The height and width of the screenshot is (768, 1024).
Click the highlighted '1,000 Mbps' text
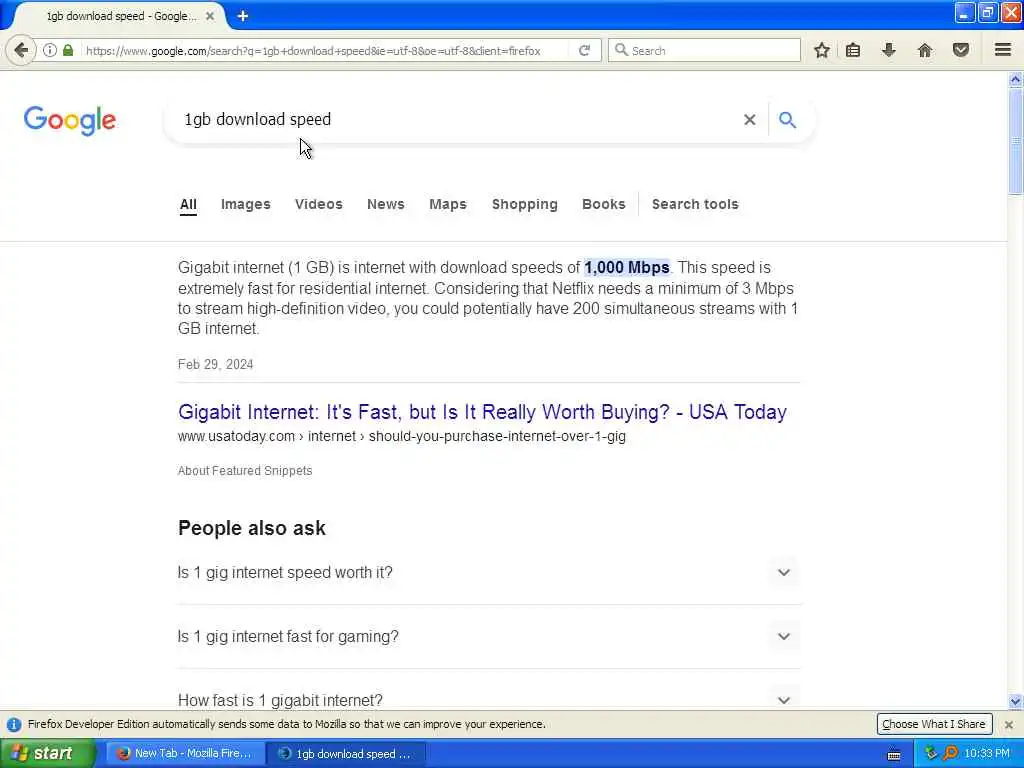pos(627,268)
